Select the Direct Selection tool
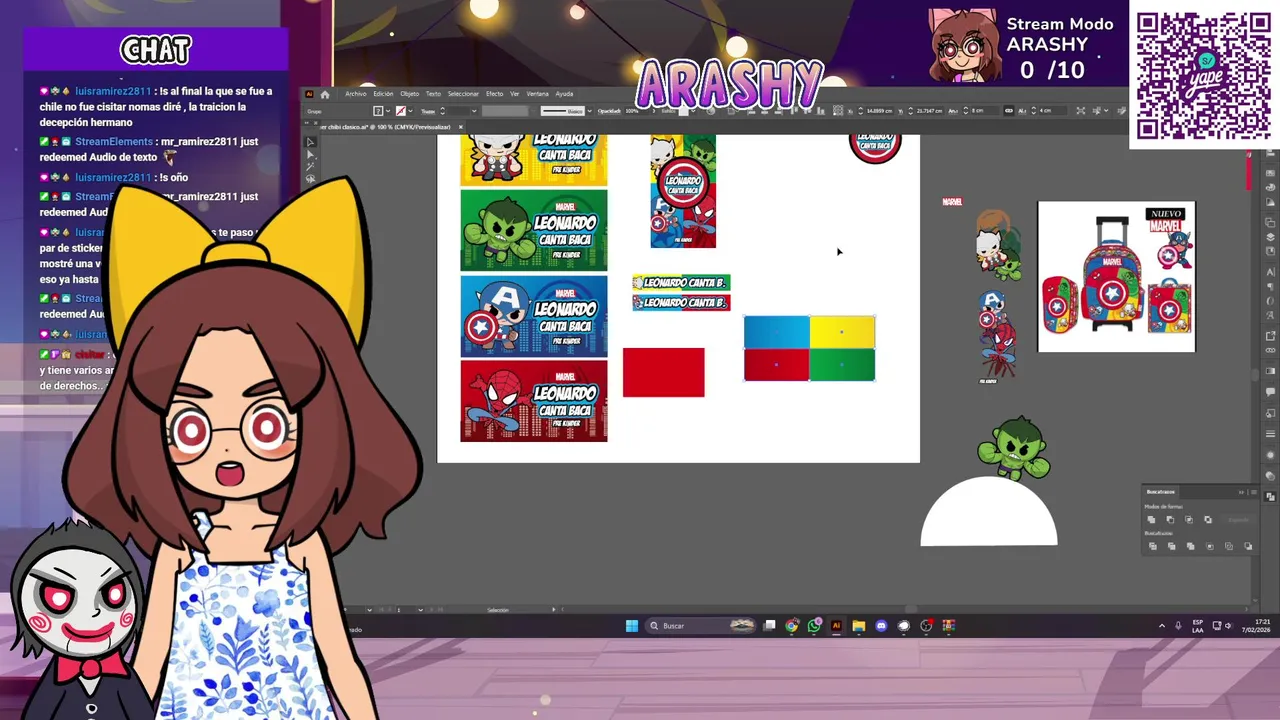This screenshot has height=720, width=1280. pos(310,155)
